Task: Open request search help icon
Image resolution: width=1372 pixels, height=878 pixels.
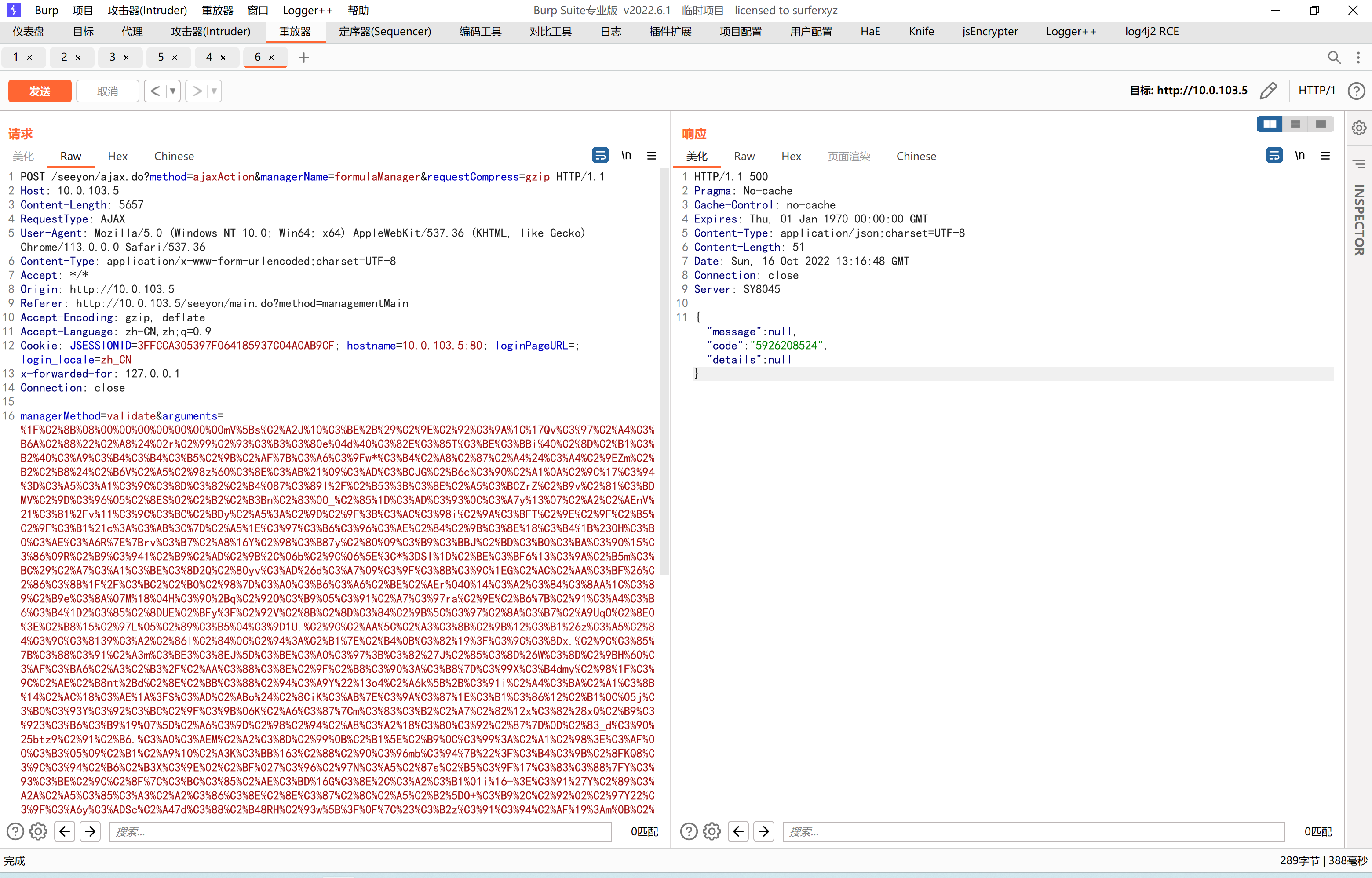Action: (x=15, y=831)
